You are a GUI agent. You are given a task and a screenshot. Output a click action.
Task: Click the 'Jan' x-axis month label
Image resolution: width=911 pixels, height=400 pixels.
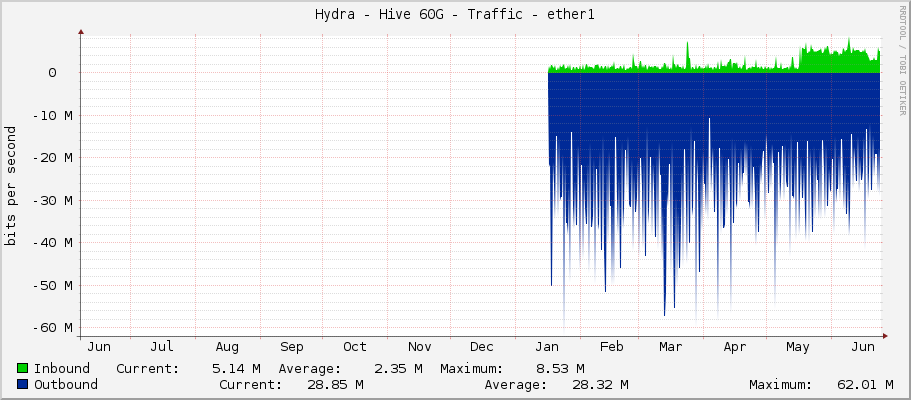pyautogui.click(x=547, y=347)
